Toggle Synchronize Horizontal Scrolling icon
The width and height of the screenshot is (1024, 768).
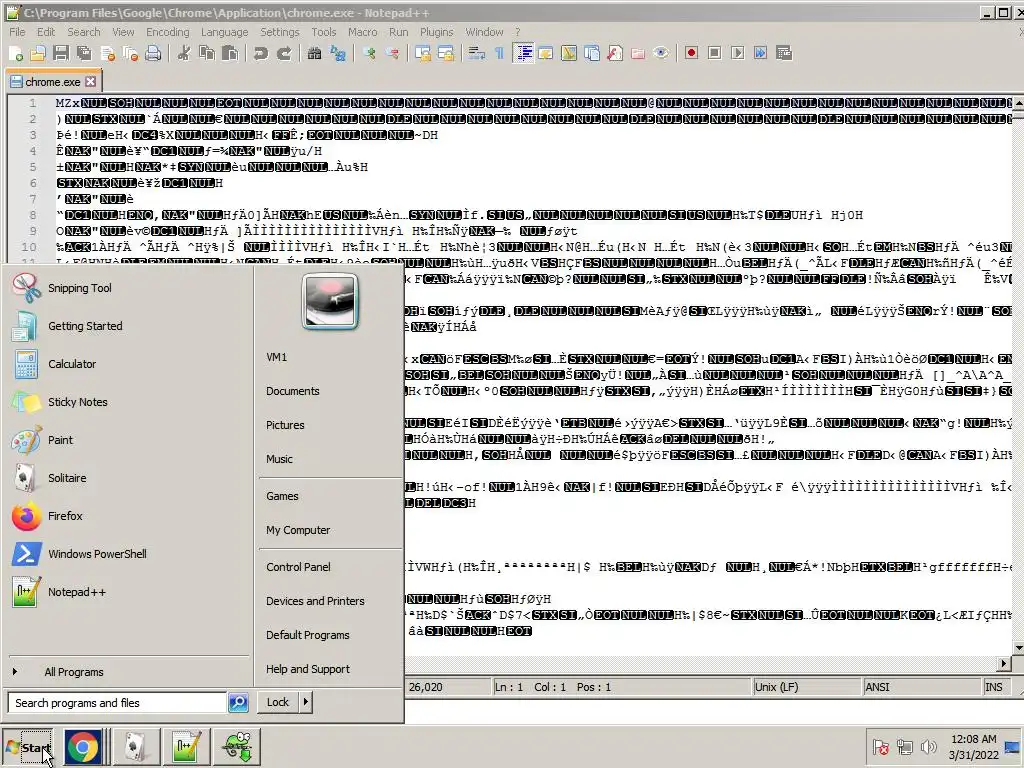[x=445, y=54]
